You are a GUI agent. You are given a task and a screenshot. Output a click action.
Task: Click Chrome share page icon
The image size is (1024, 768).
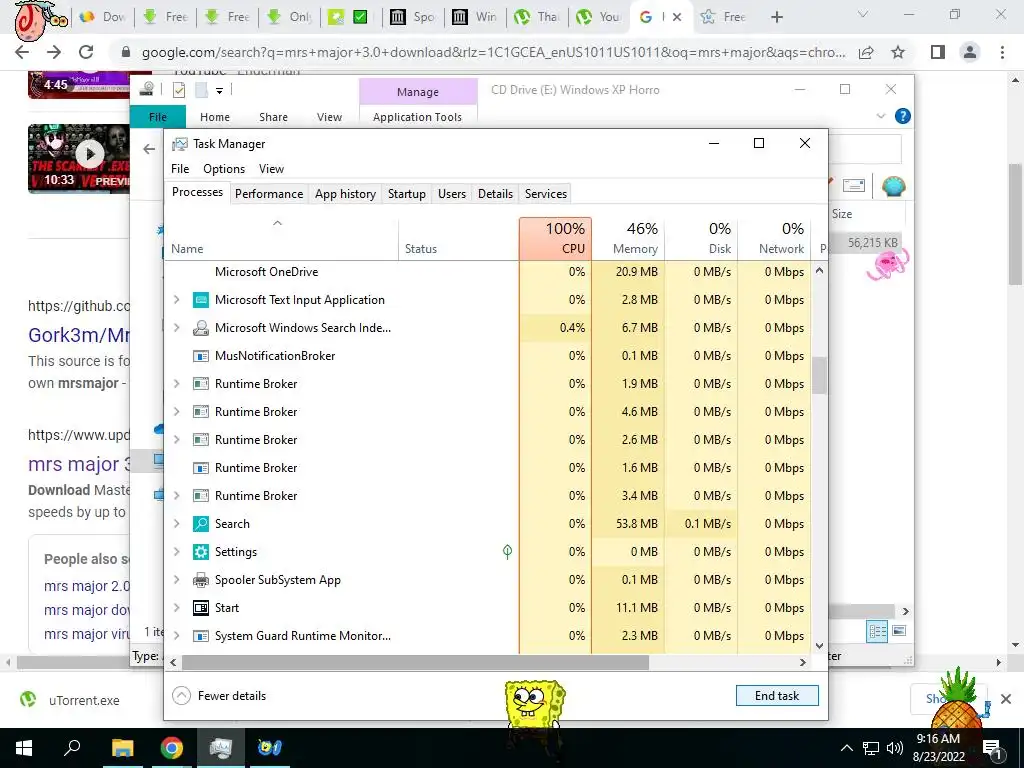(866, 52)
